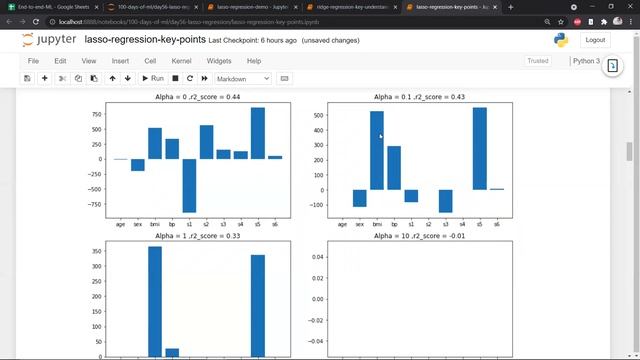Click the s1 negative bar in Alpha = 0 chart

pyautogui.click(x=189, y=186)
